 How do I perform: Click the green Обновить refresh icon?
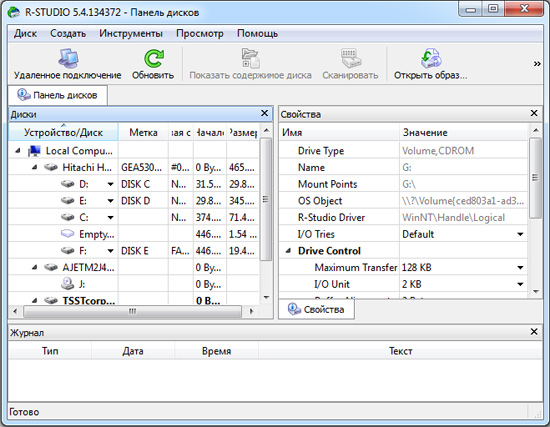coord(154,58)
